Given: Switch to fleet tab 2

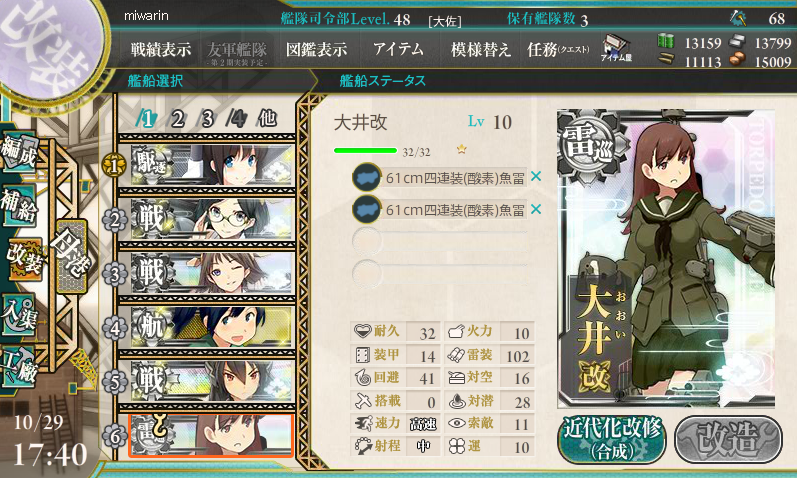Looking at the screenshot, I should tap(177, 119).
